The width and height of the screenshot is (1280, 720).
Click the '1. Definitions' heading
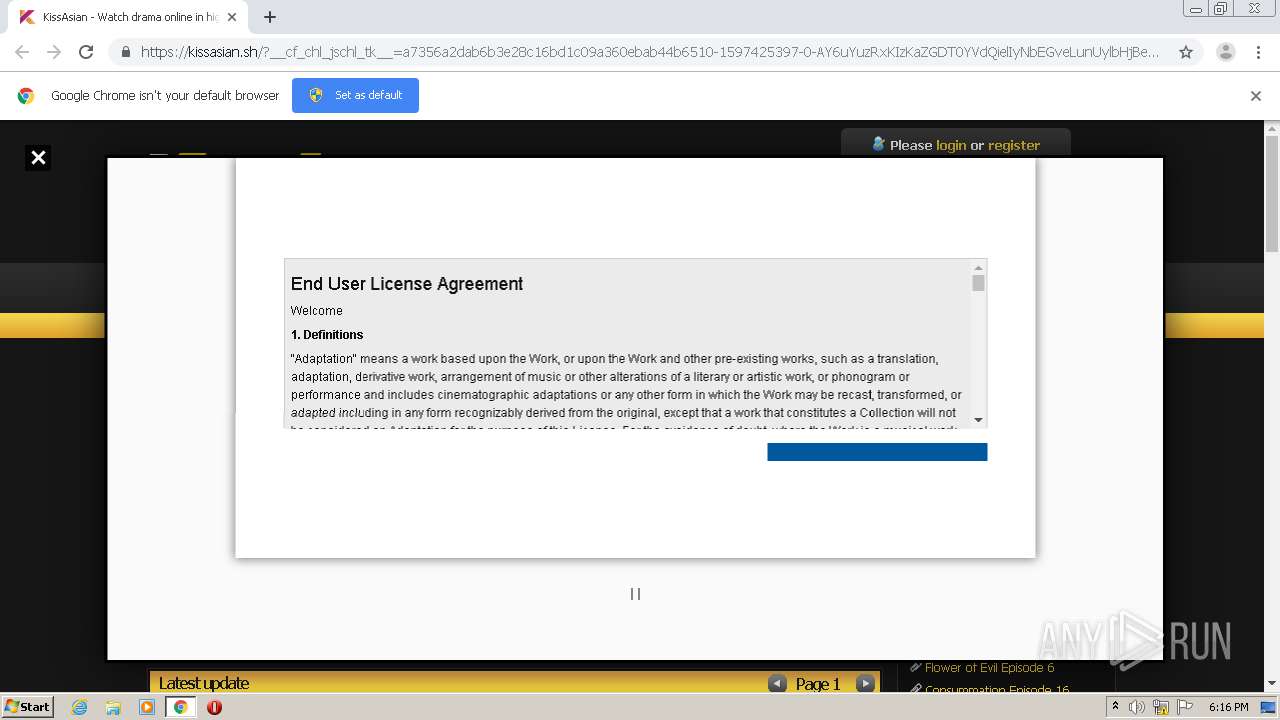click(327, 335)
